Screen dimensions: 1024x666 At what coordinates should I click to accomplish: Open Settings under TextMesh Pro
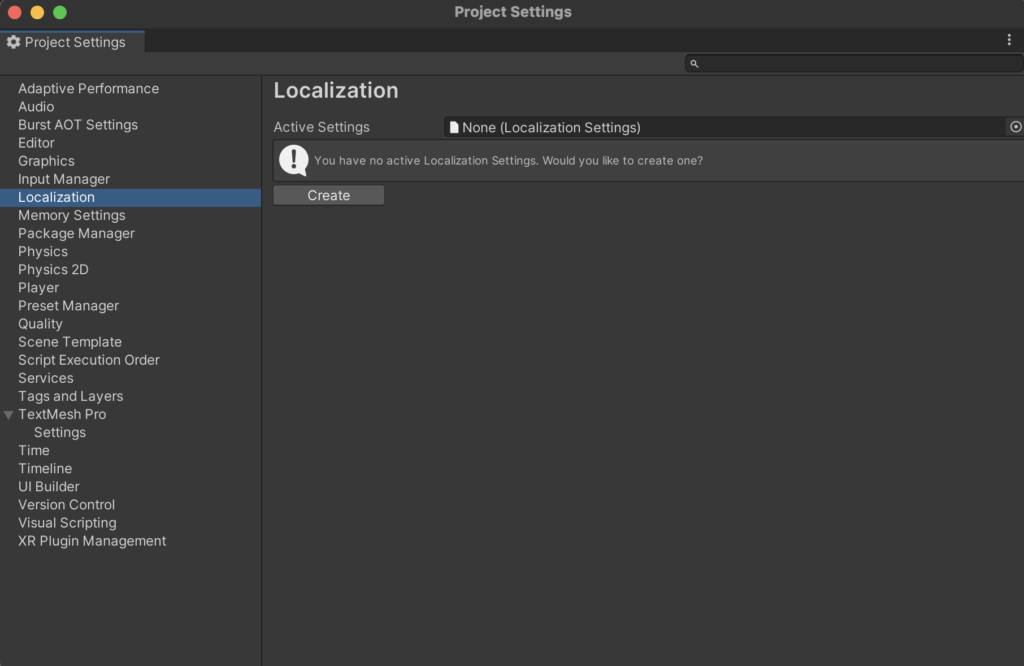coord(60,433)
